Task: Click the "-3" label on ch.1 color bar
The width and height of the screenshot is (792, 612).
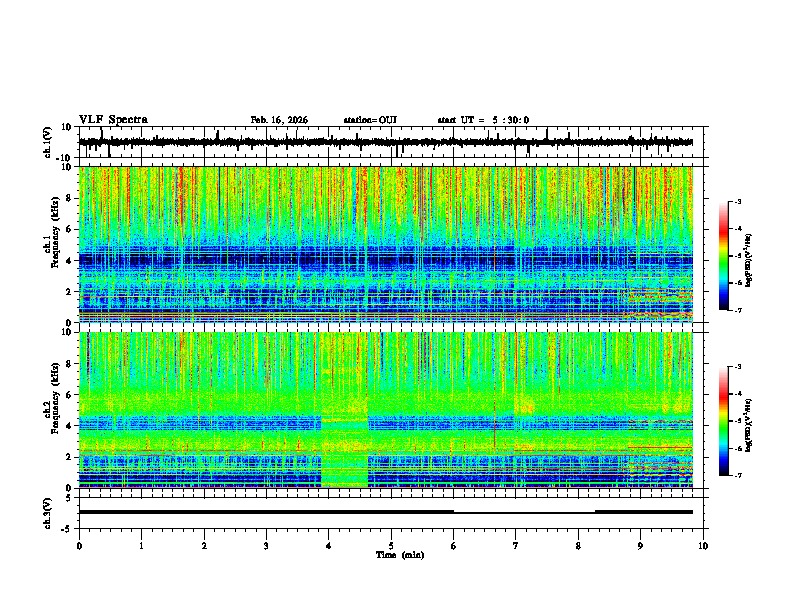Action: [x=737, y=201]
